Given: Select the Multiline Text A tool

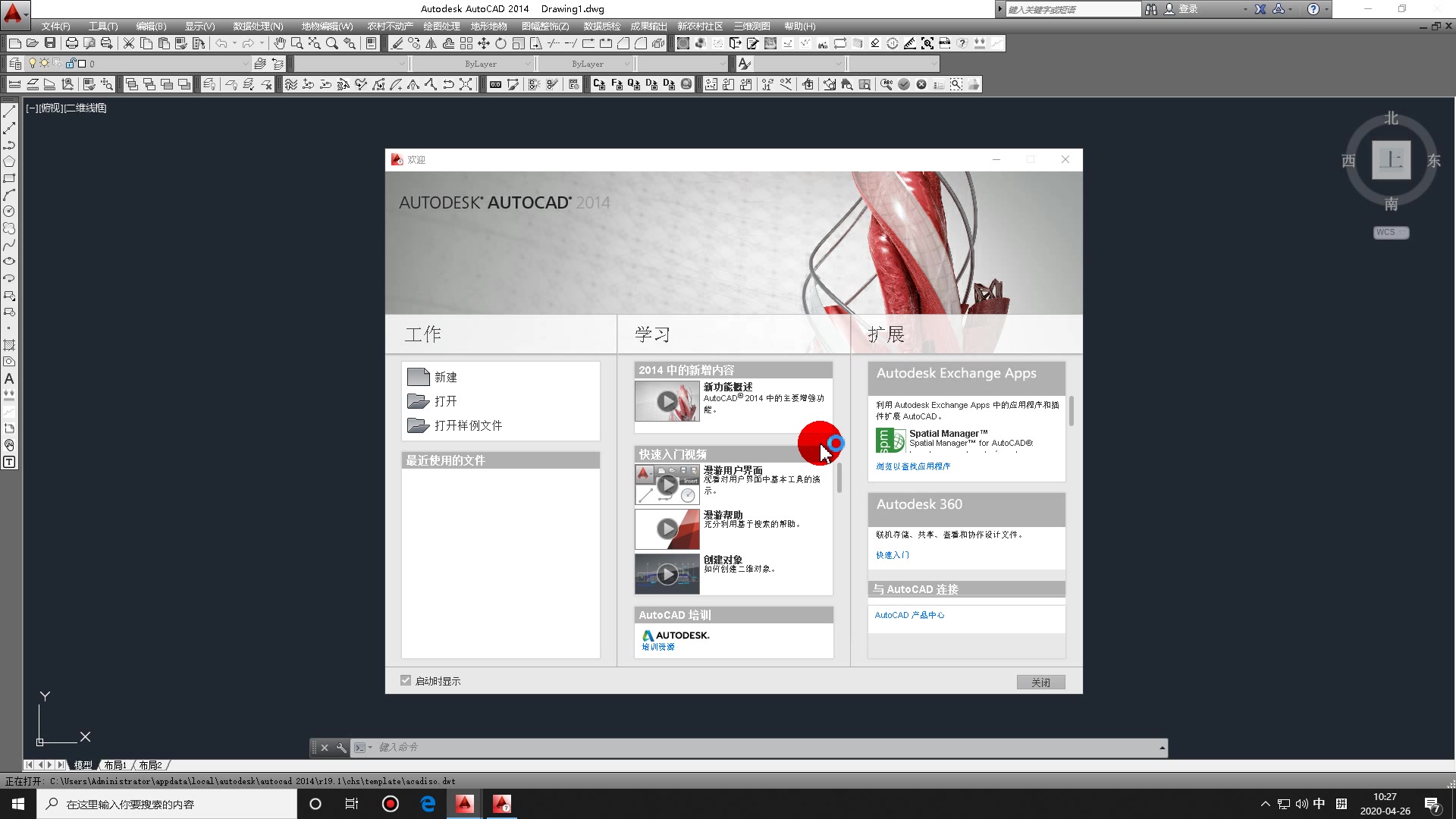Looking at the screenshot, I should tap(9, 378).
